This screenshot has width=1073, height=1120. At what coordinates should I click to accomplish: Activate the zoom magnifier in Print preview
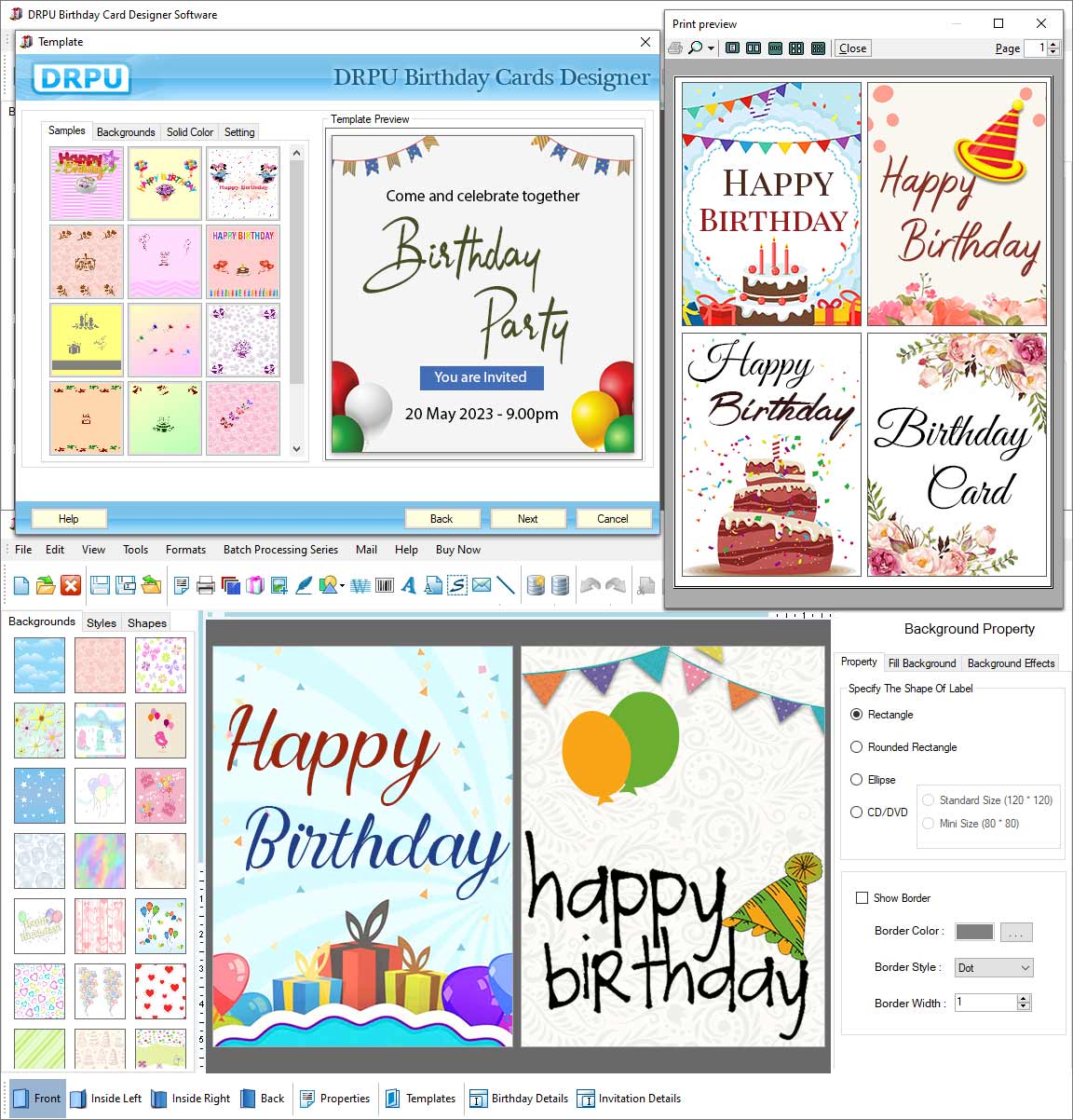[x=695, y=48]
